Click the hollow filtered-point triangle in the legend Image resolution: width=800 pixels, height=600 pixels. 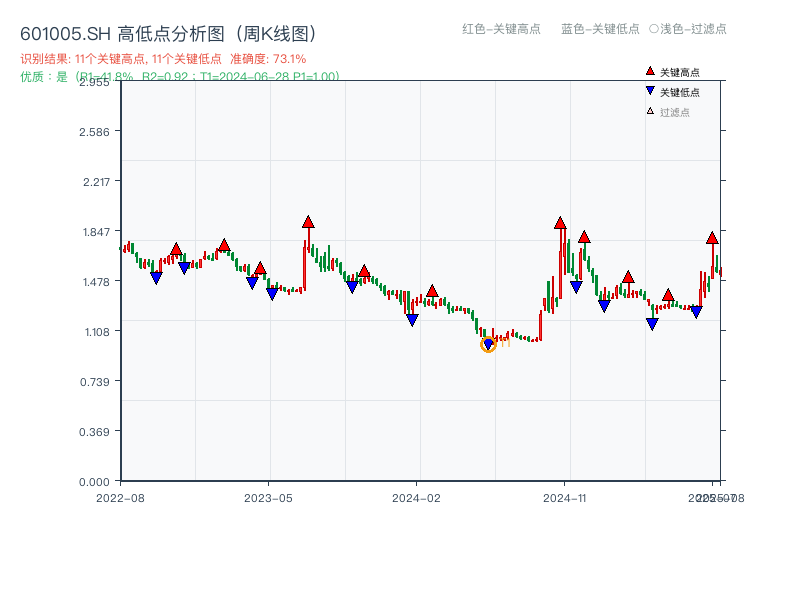(650, 111)
